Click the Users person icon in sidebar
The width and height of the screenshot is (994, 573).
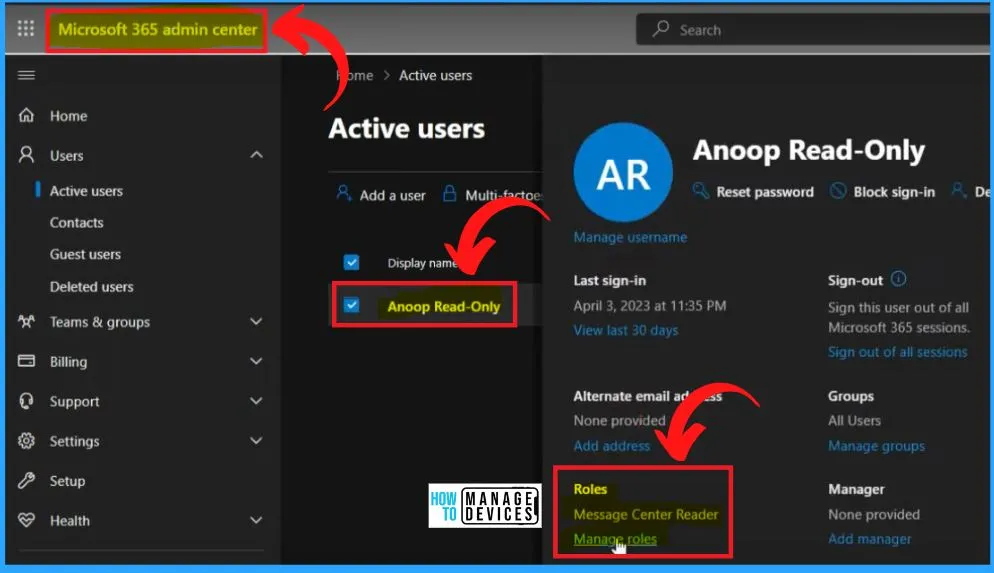(26, 155)
